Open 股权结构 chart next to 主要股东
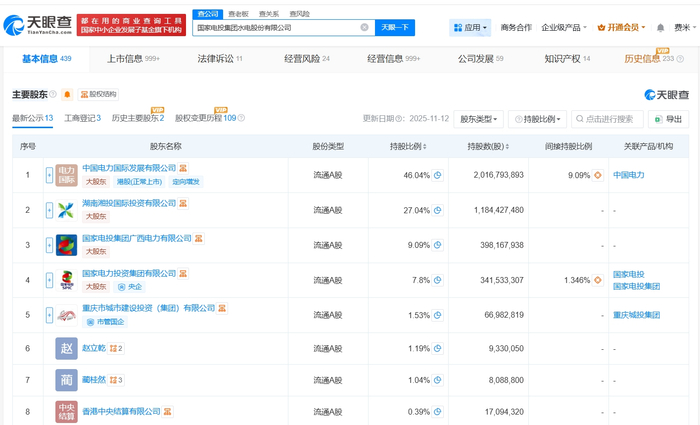 pyautogui.click(x=98, y=94)
